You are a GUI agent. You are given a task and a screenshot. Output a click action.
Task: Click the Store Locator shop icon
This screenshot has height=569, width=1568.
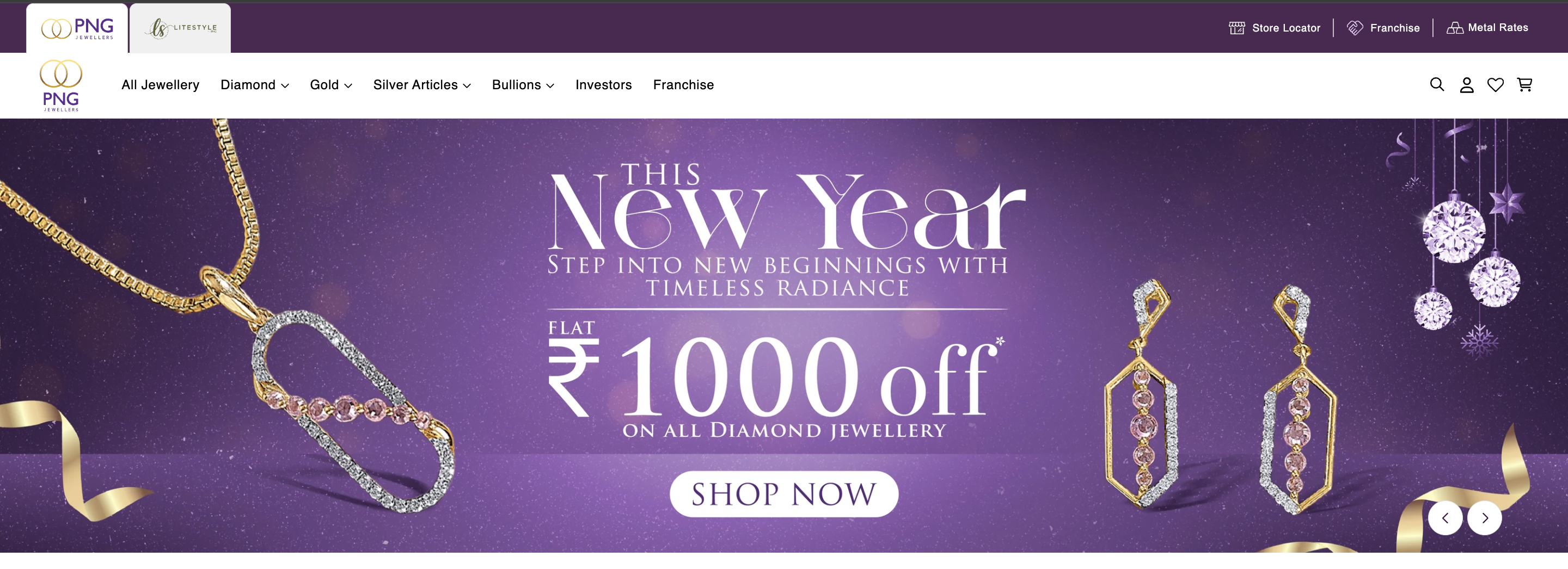coord(1236,28)
